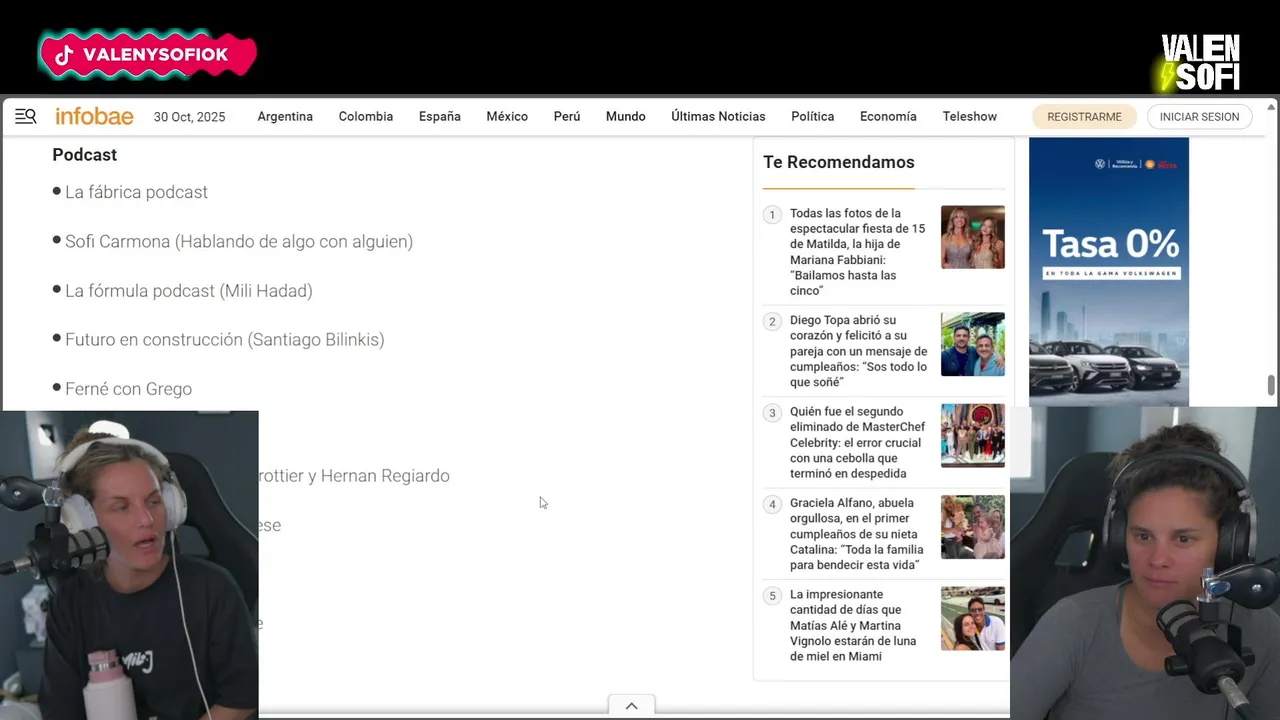
Task: Click the infobae logo
Action: 94,117
